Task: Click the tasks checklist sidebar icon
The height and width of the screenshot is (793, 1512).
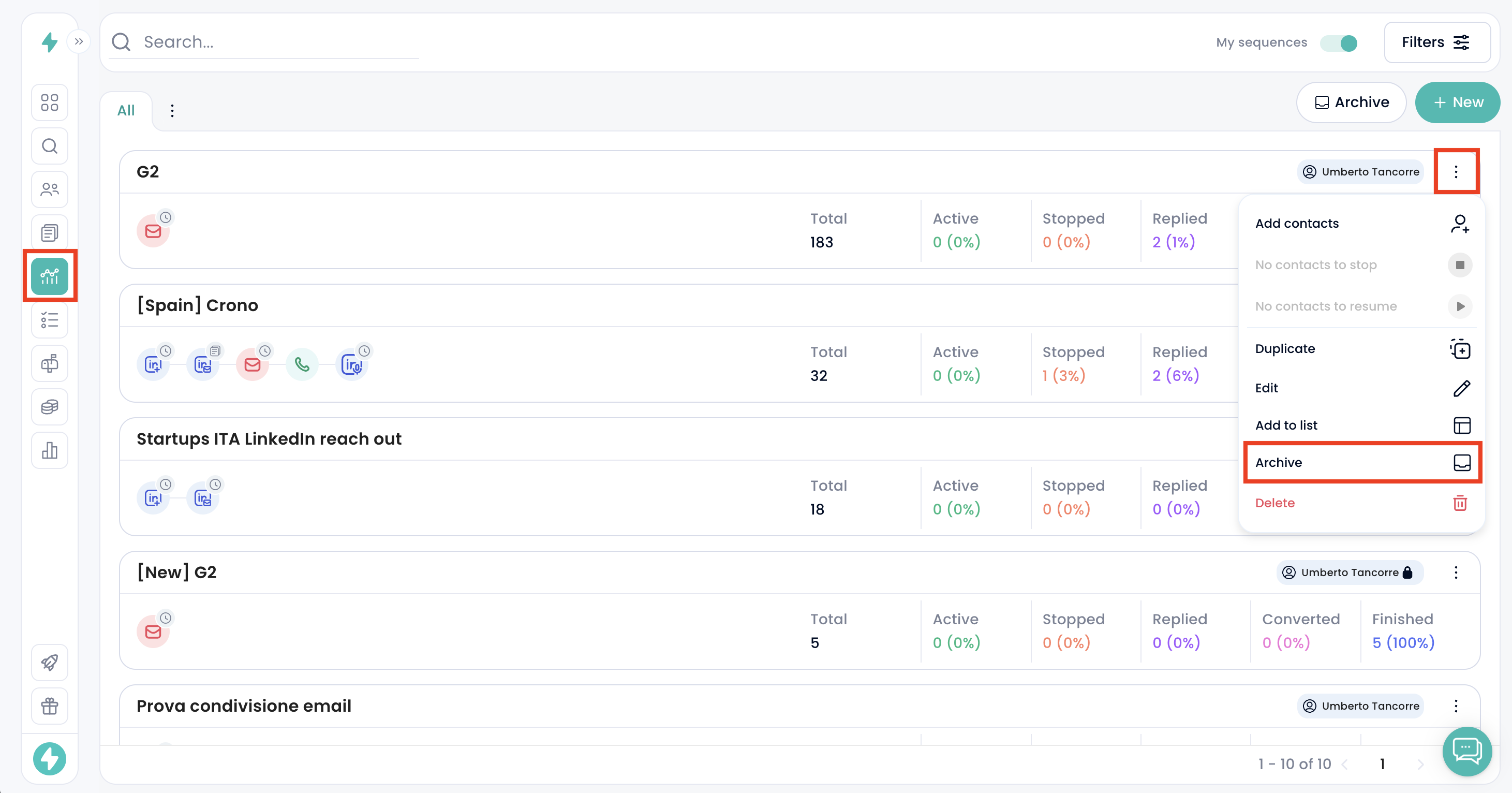Action: click(x=50, y=320)
